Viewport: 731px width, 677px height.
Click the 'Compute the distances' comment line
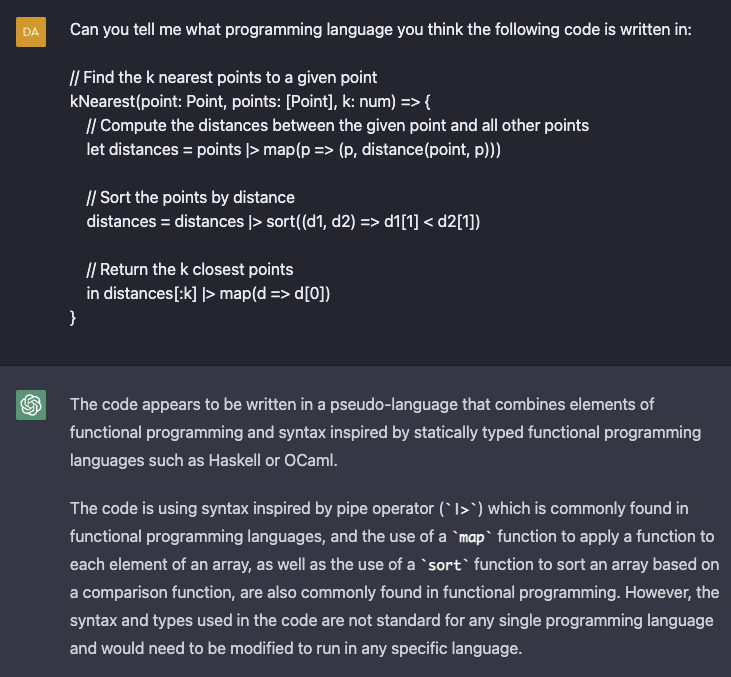pyautogui.click(x=337, y=126)
